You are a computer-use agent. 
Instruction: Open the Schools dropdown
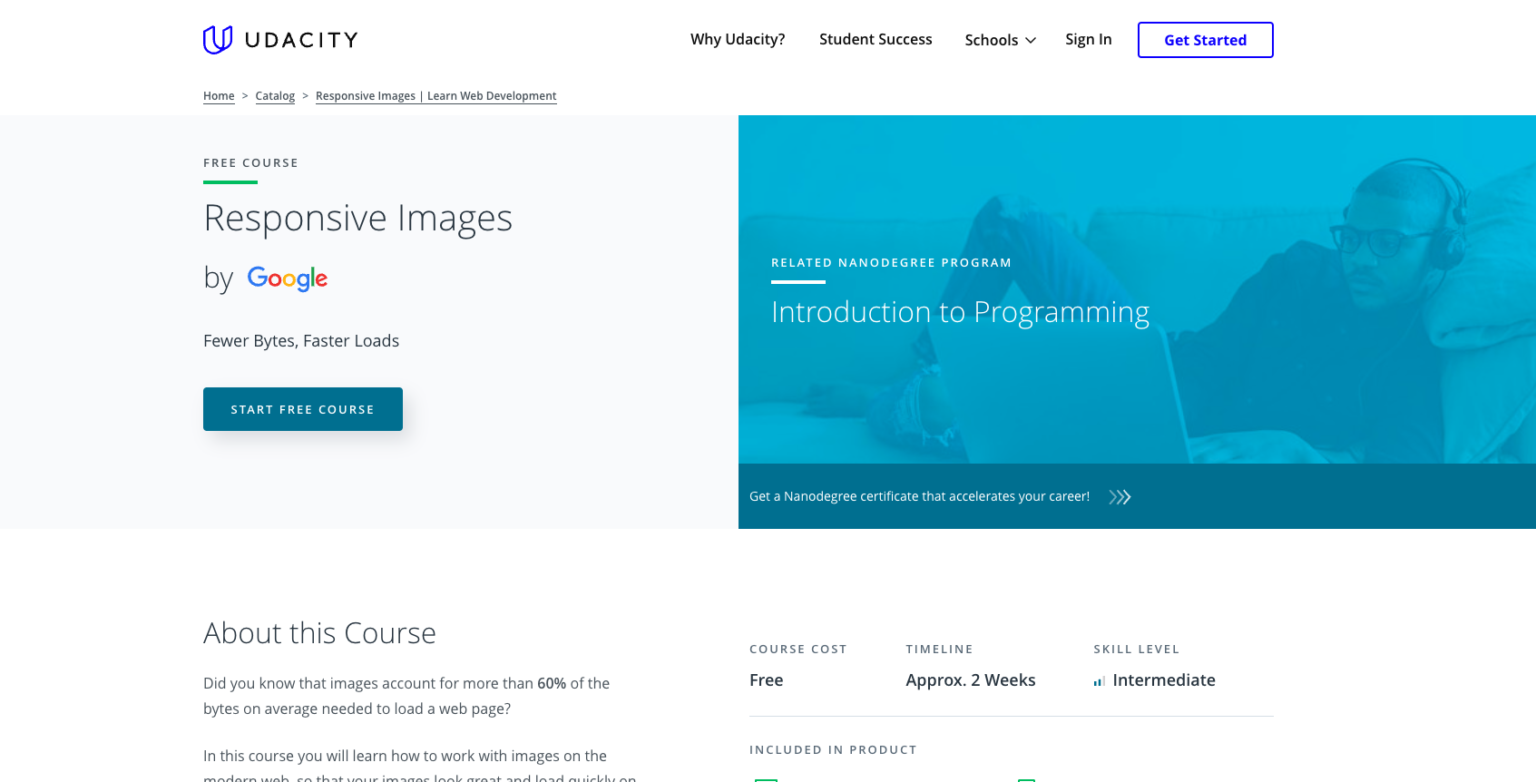[993, 40]
